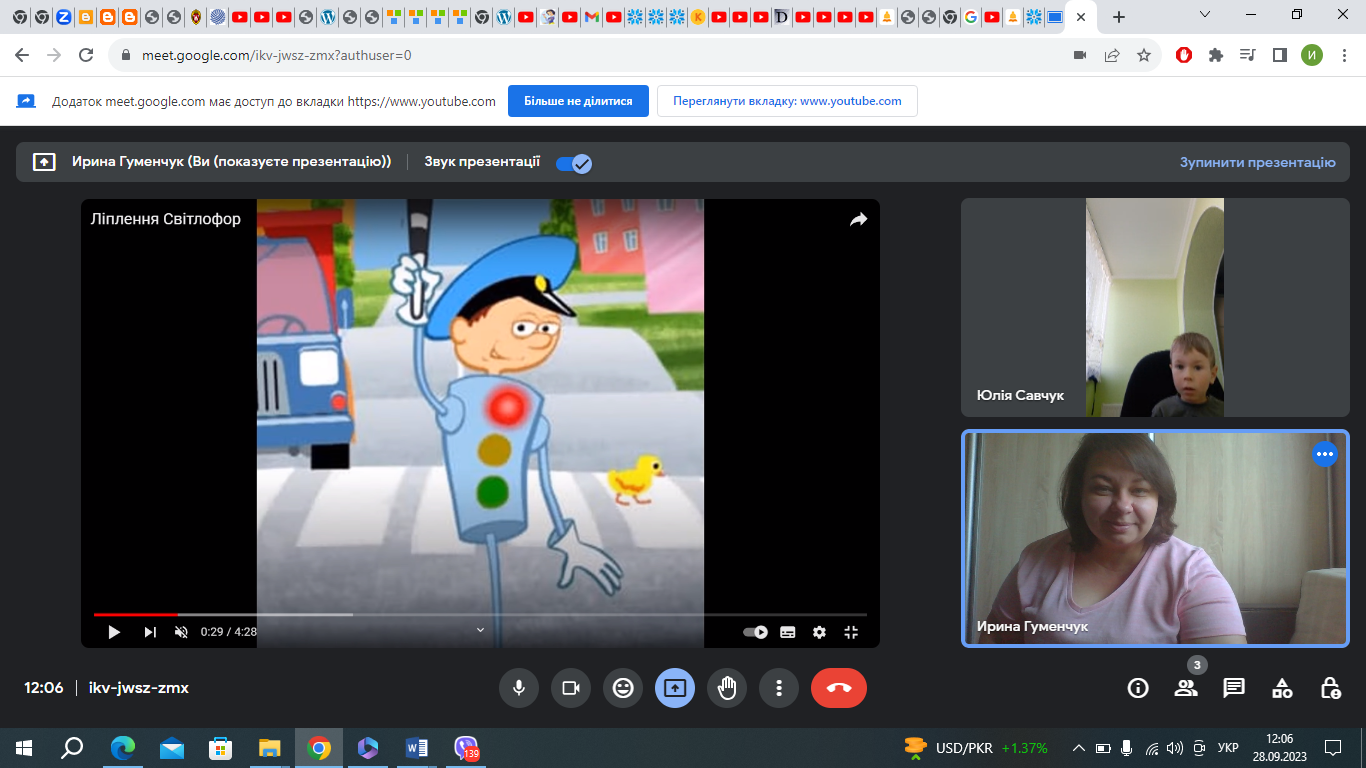The width and height of the screenshot is (1366, 768).
Task: Unmute the YouTube player volume
Action: tap(181, 632)
